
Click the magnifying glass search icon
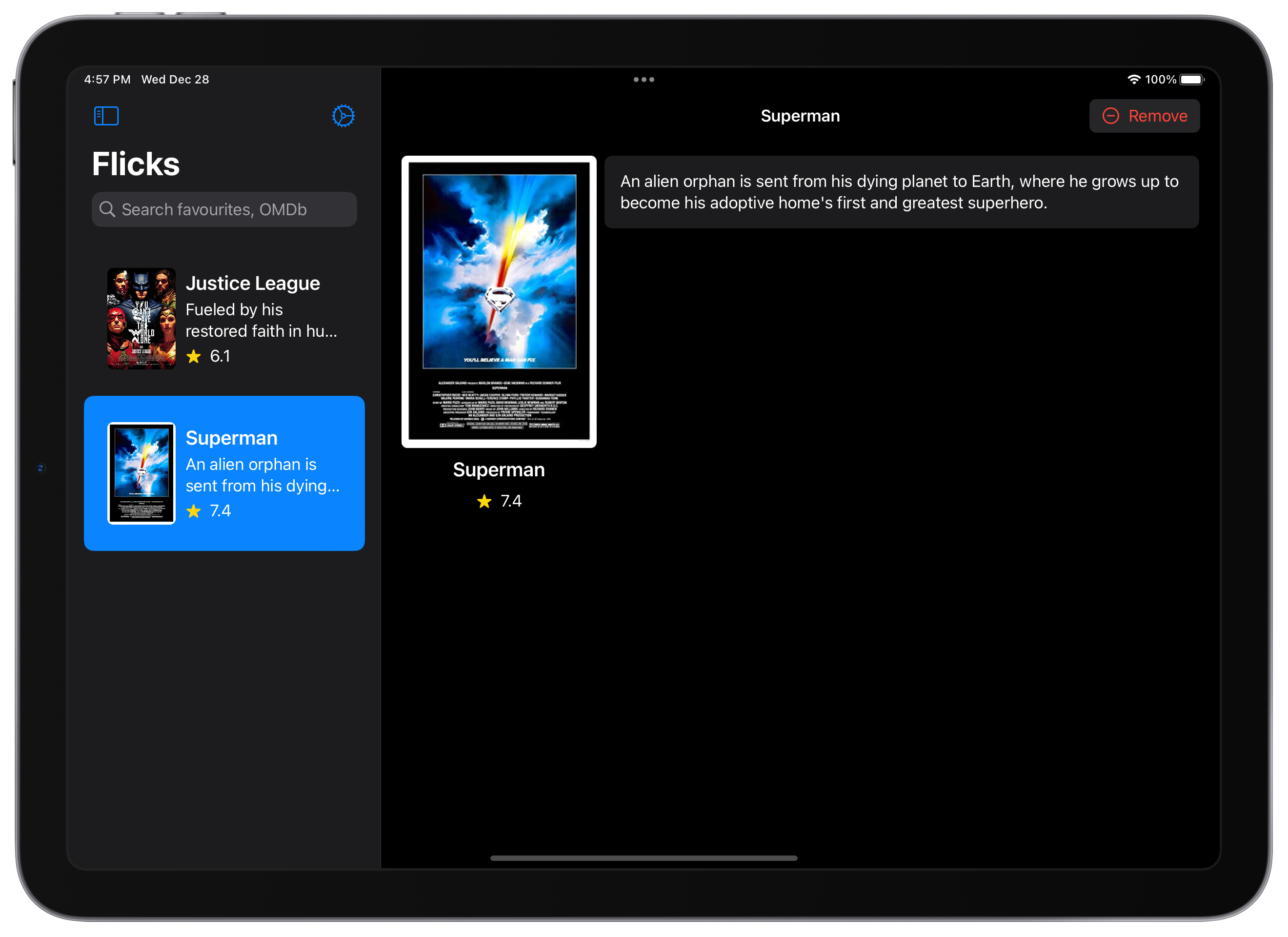click(x=107, y=209)
